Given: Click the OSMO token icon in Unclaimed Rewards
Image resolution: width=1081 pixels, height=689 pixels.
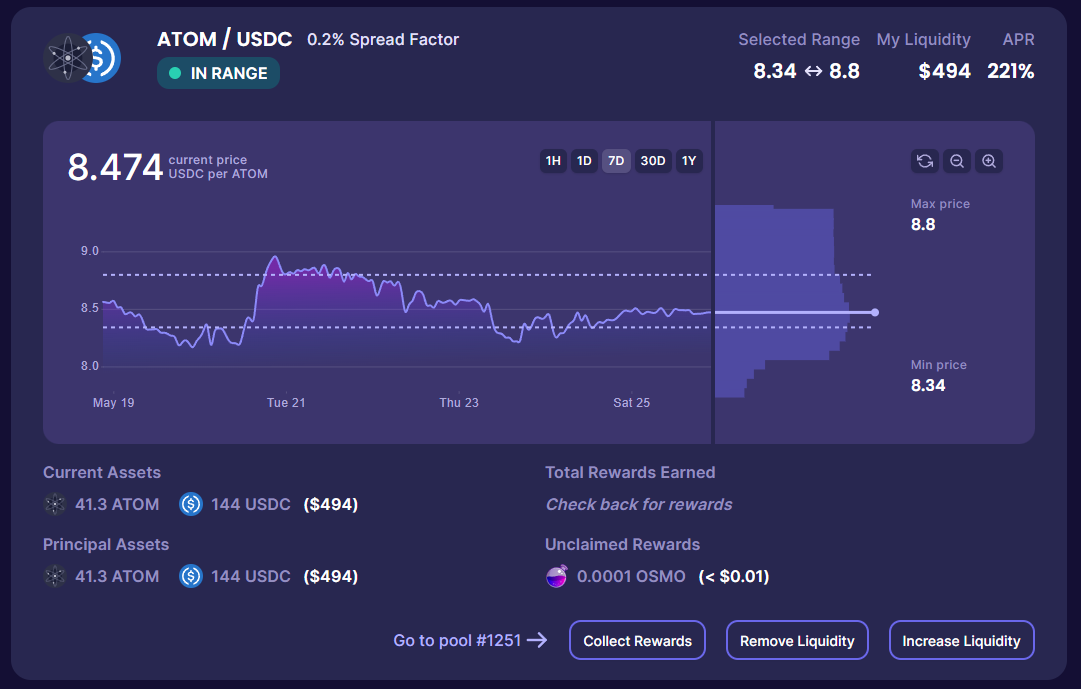Looking at the screenshot, I should [556, 576].
